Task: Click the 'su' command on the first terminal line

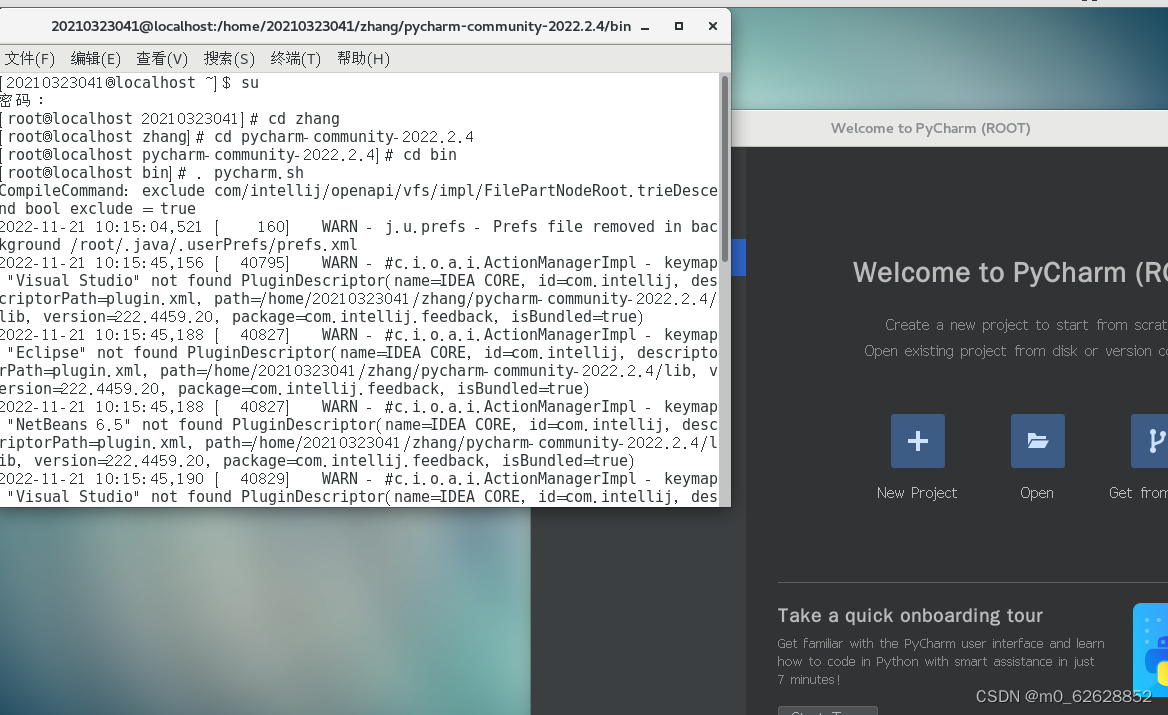Action: 250,83
